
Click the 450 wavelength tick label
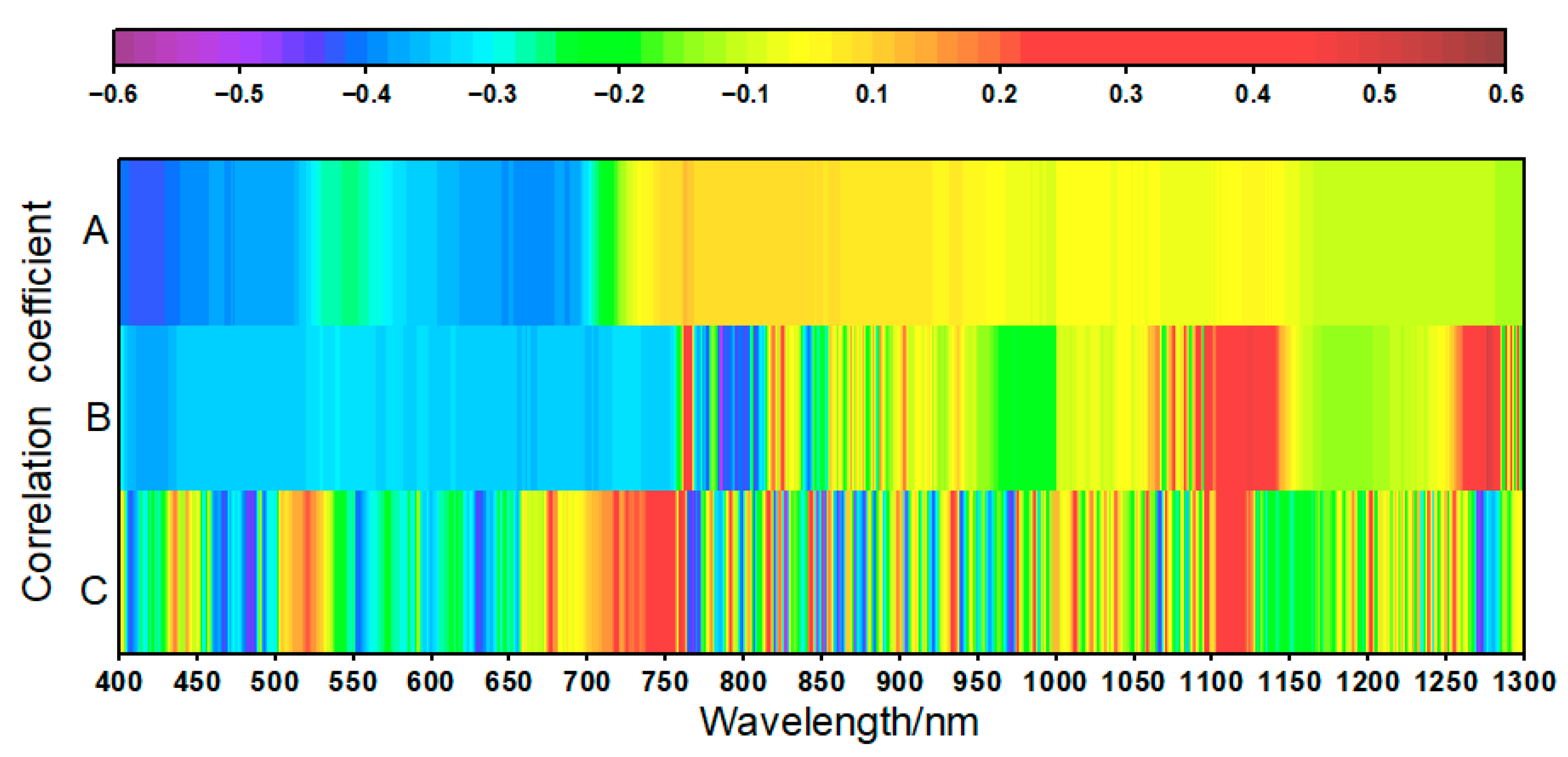[196, 681]
